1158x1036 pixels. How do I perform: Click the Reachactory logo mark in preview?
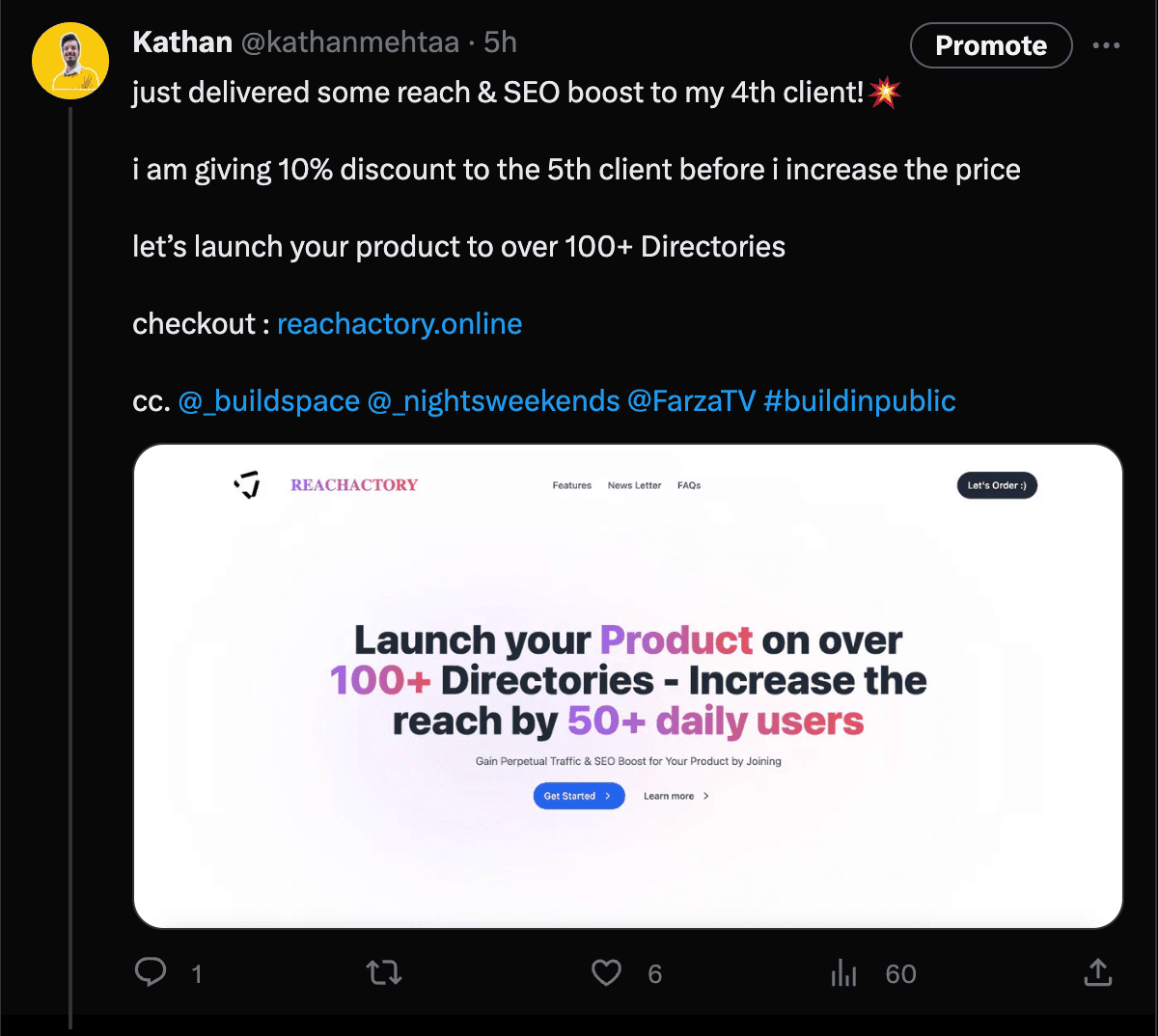248,485
